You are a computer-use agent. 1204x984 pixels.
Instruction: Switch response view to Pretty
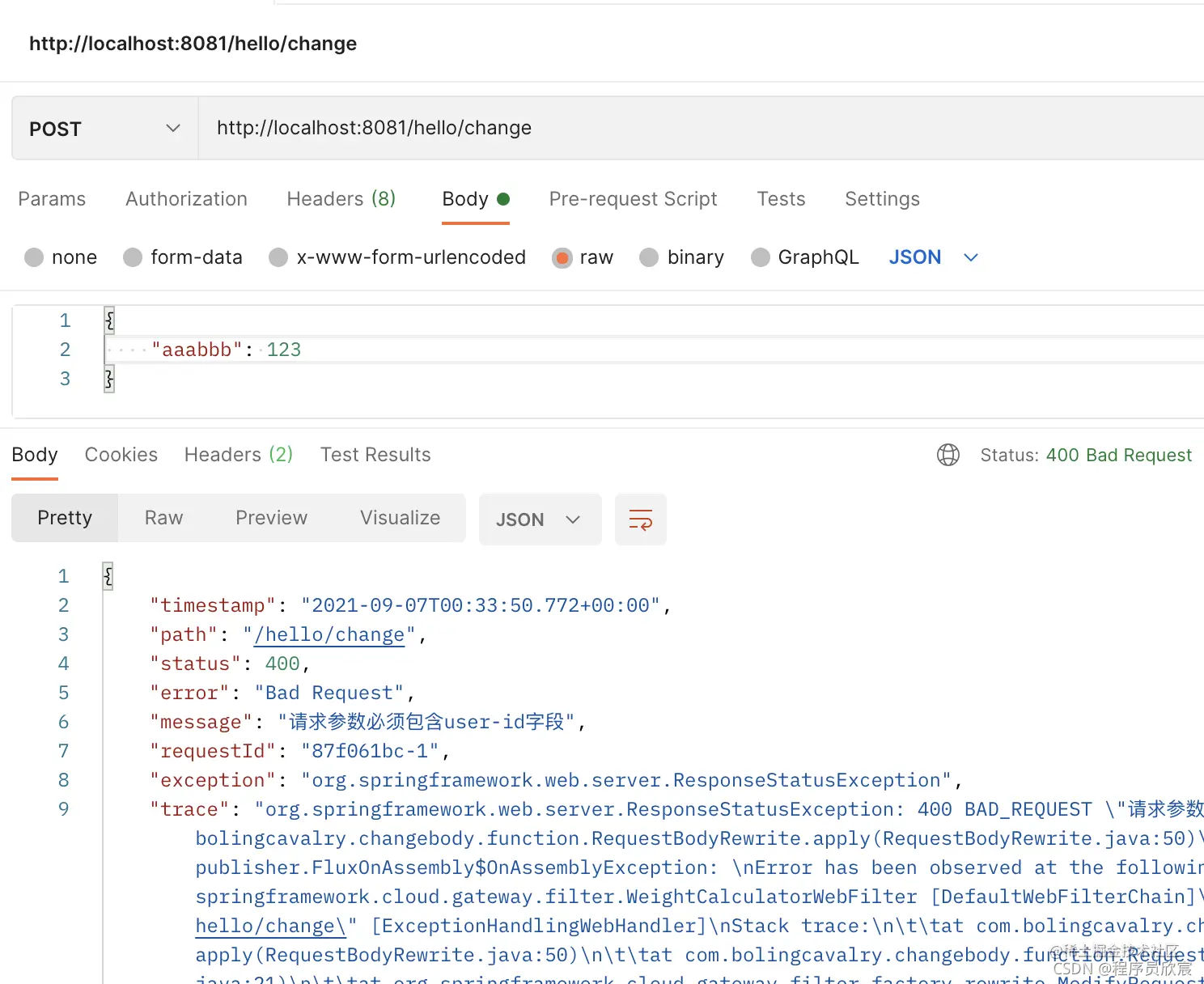[65, 518]
